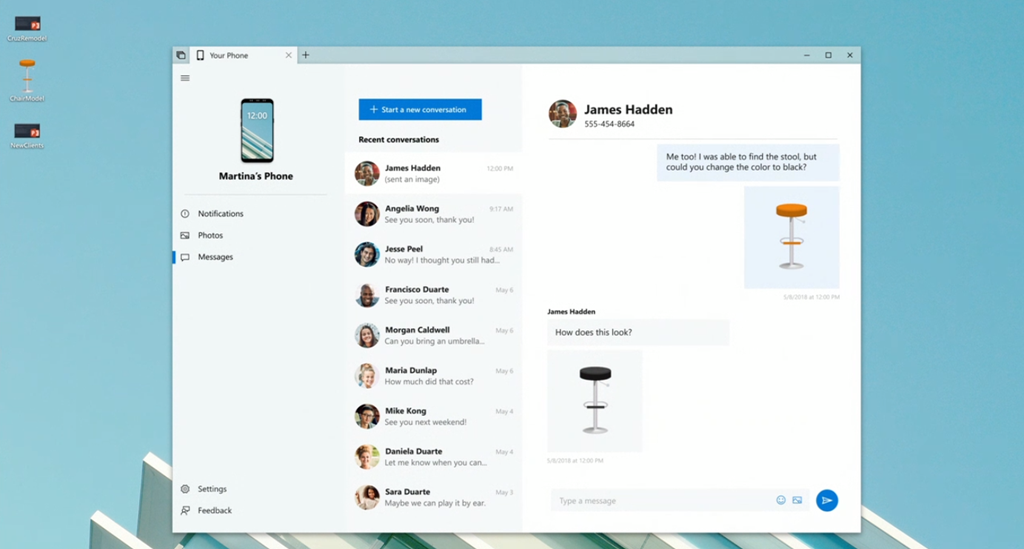Open the sent orange stool image
1024x549 pixels.
pos(792,238)
